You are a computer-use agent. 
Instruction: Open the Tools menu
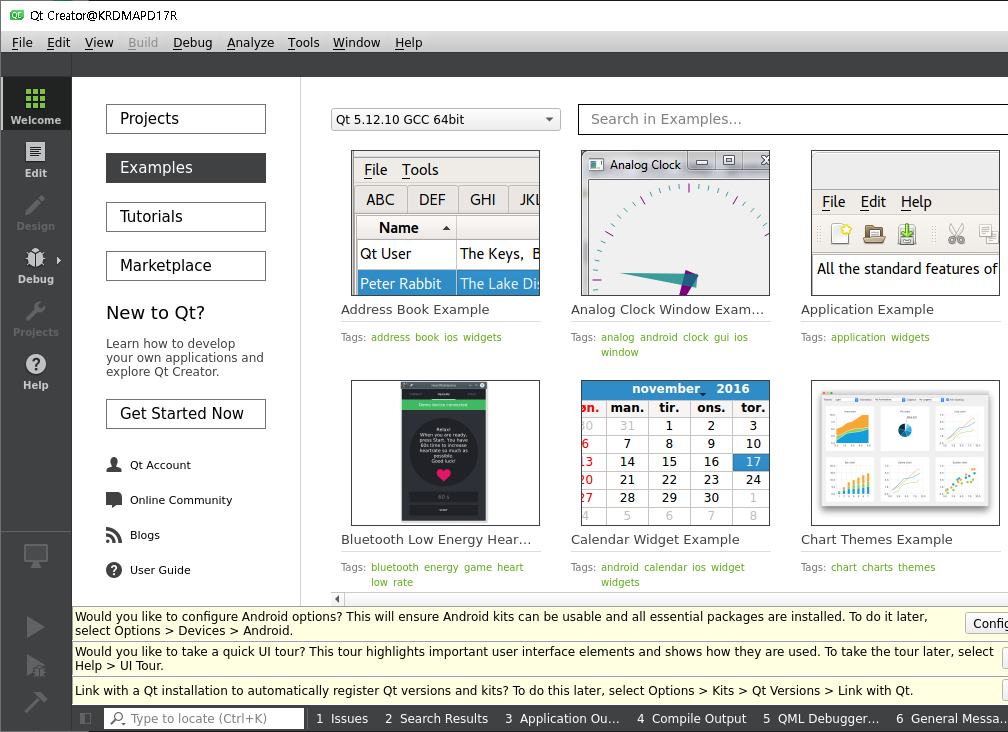pyautogui.click(x=303, y=42)
